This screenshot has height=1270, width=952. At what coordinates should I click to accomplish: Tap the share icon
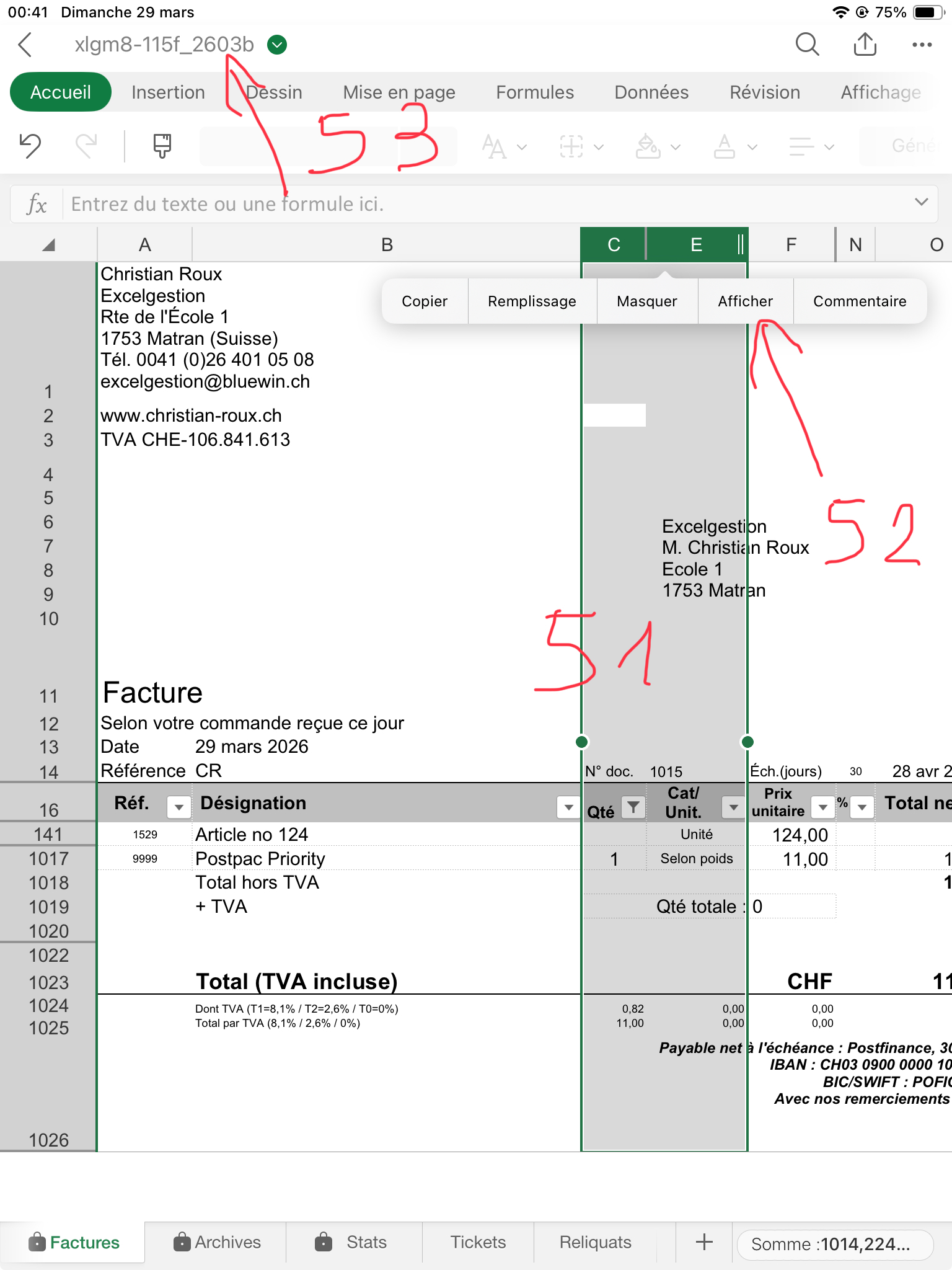coord(865,45)
